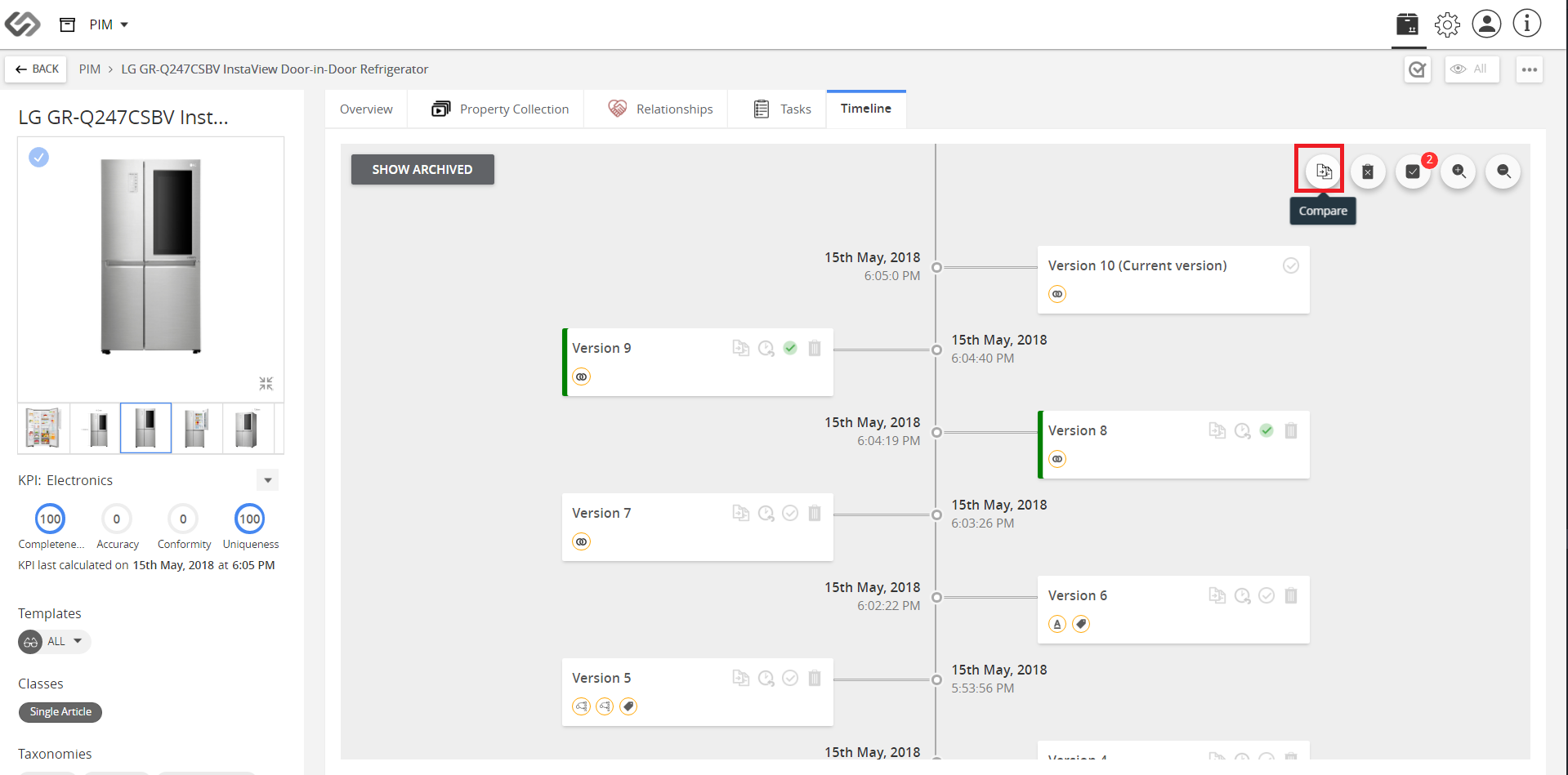
Task: Click the Conformity 0 KPI ring
Action: pos(183,519)
